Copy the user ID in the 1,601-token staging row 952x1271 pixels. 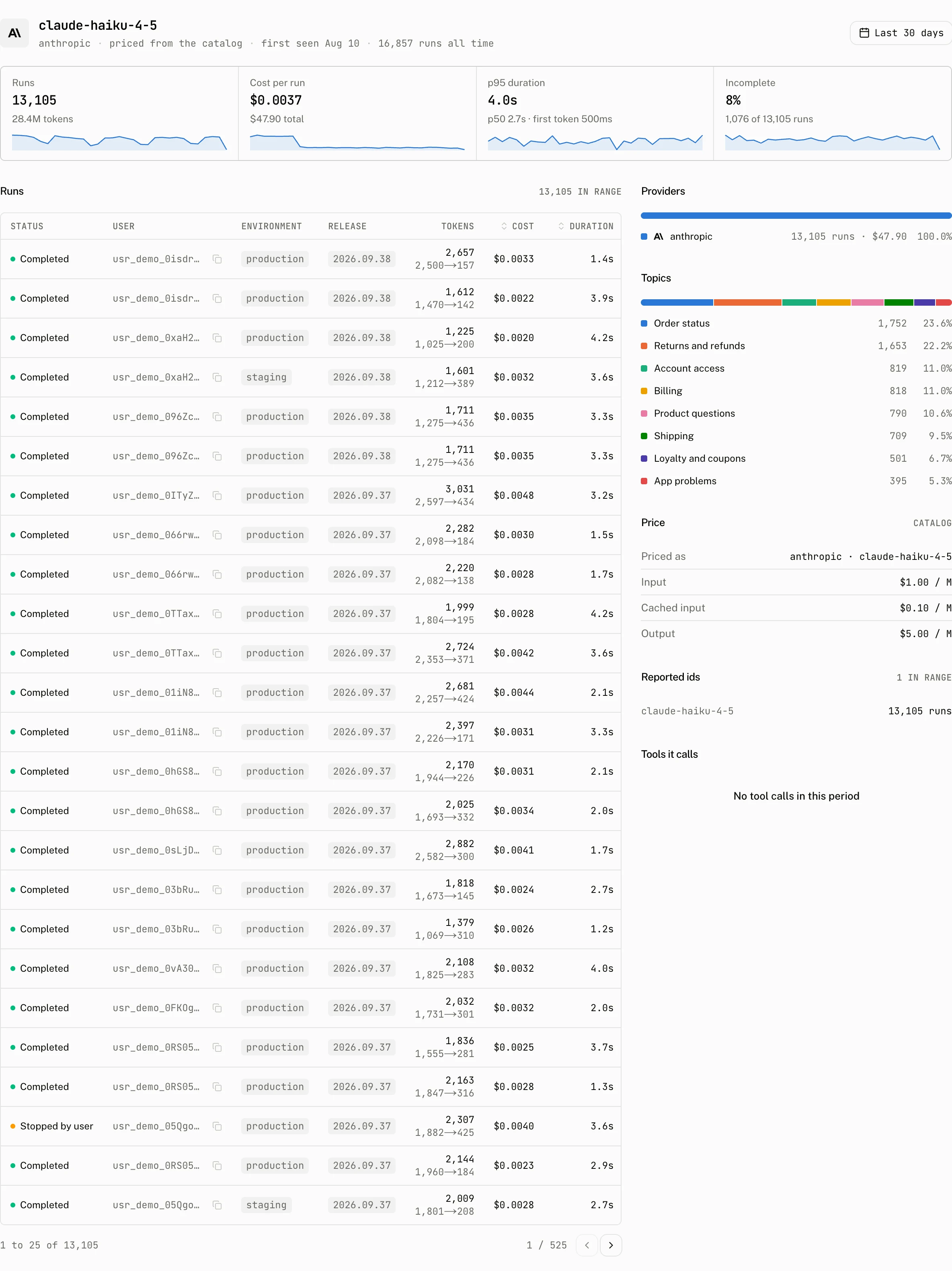coord(217,378)
